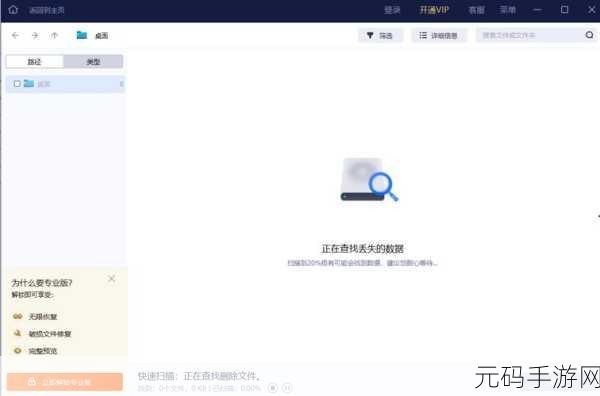600x396 pixels.
Task: Close the 为什么要专业版 promo panel
Action: coord(112,279)
